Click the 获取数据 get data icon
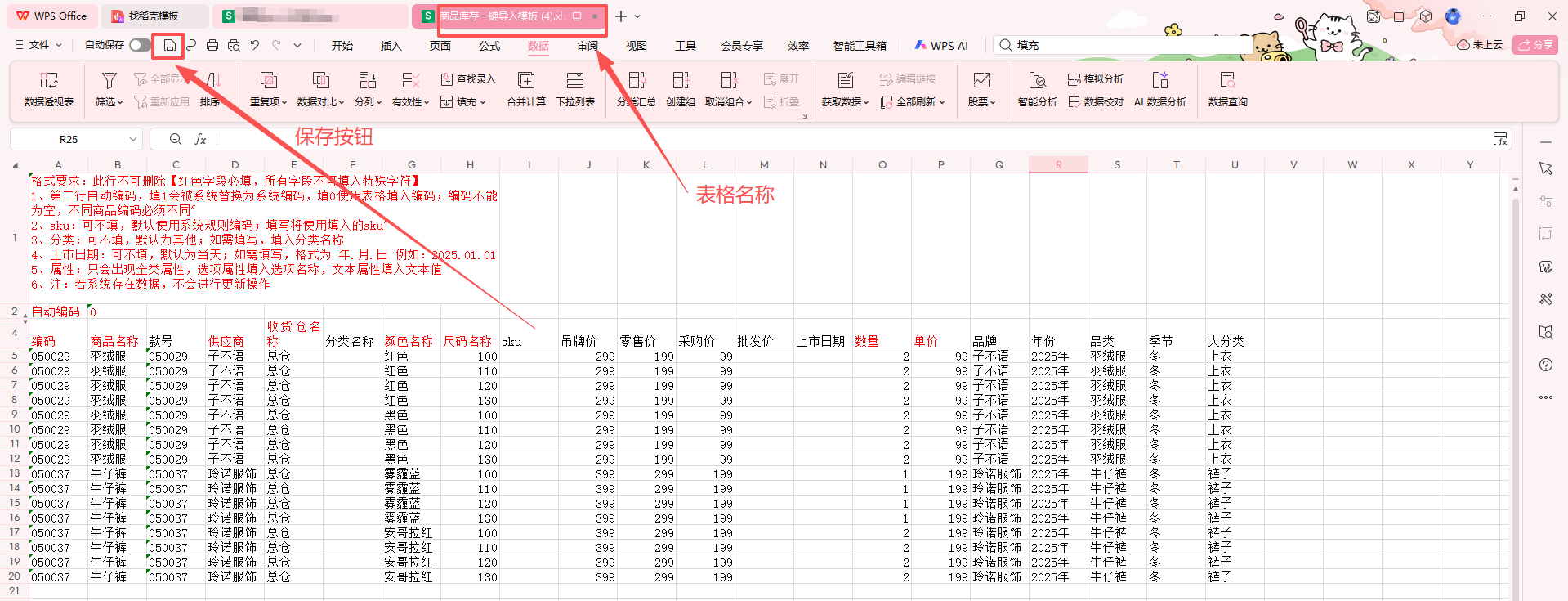The width and height of the screenshot is (1568, 601). (x=846, y=80)
